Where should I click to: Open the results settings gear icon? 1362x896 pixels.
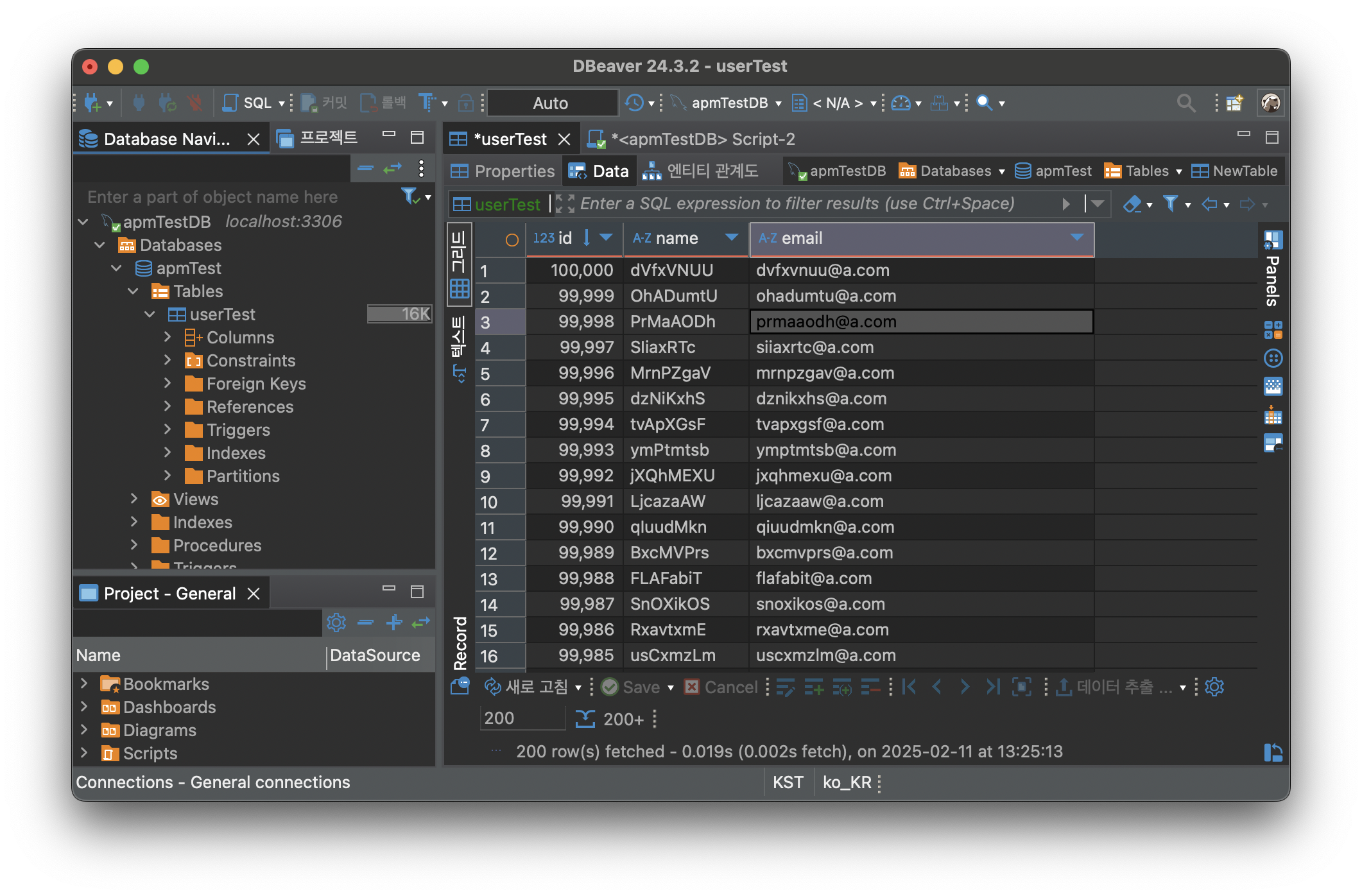(x=1214, y=687)
